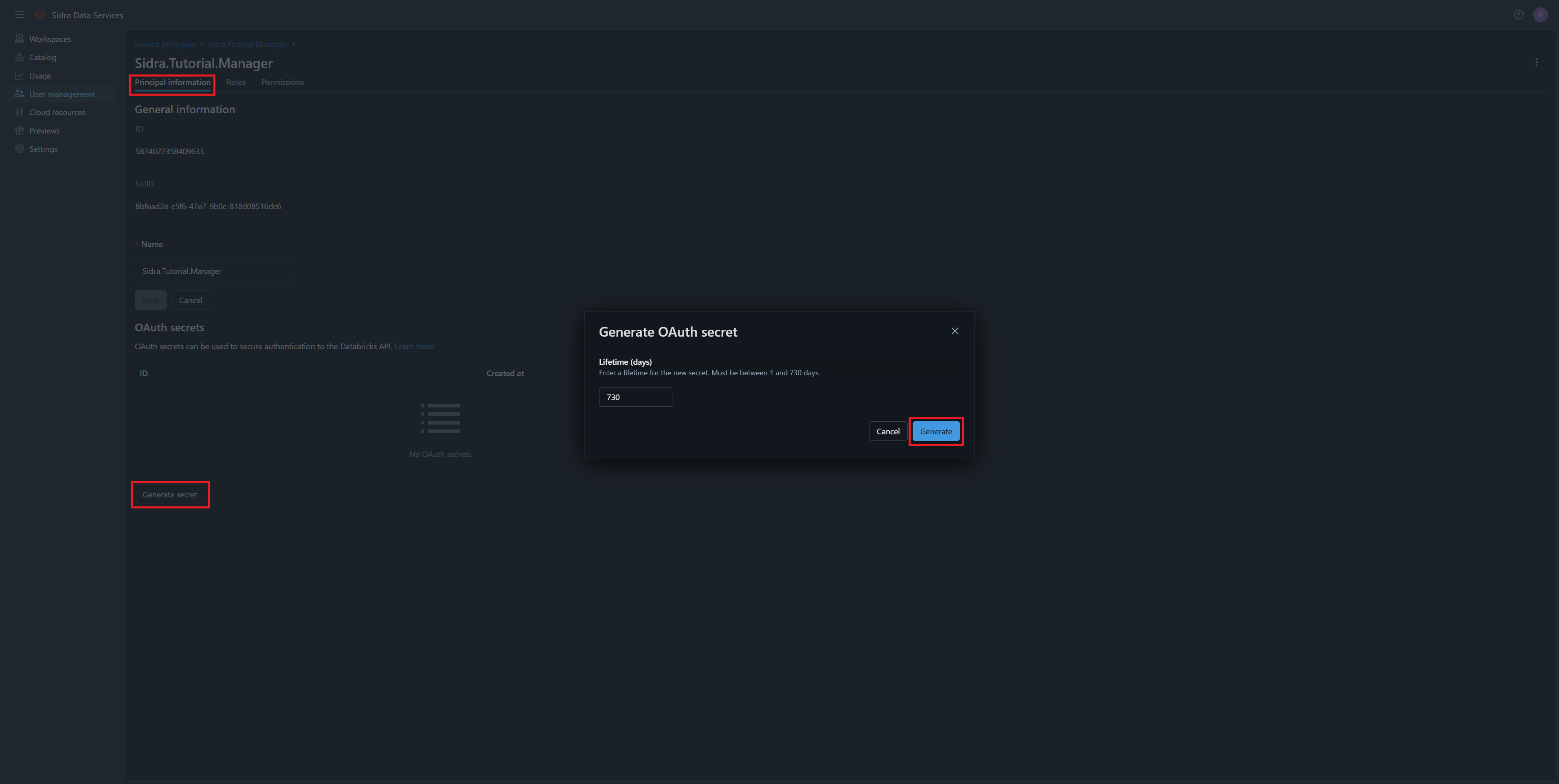Click the hamburger menu icon
Image resolution: width=1559 pixels, height=784 pixels.
(20, 15)
